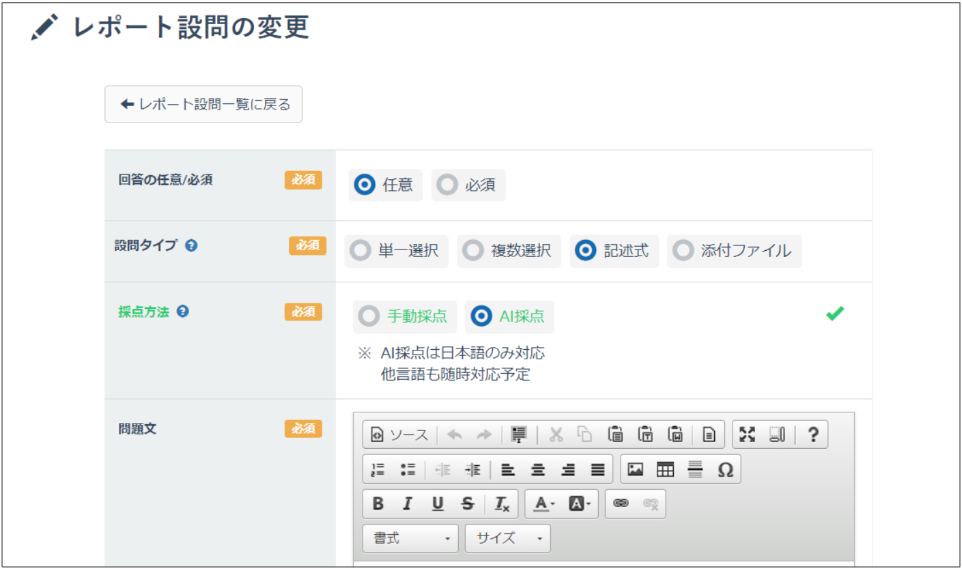Click the remove format (Tx) icon
Image resolution: width=962 pixels, height=568 pixels.
tap(502, 504)
